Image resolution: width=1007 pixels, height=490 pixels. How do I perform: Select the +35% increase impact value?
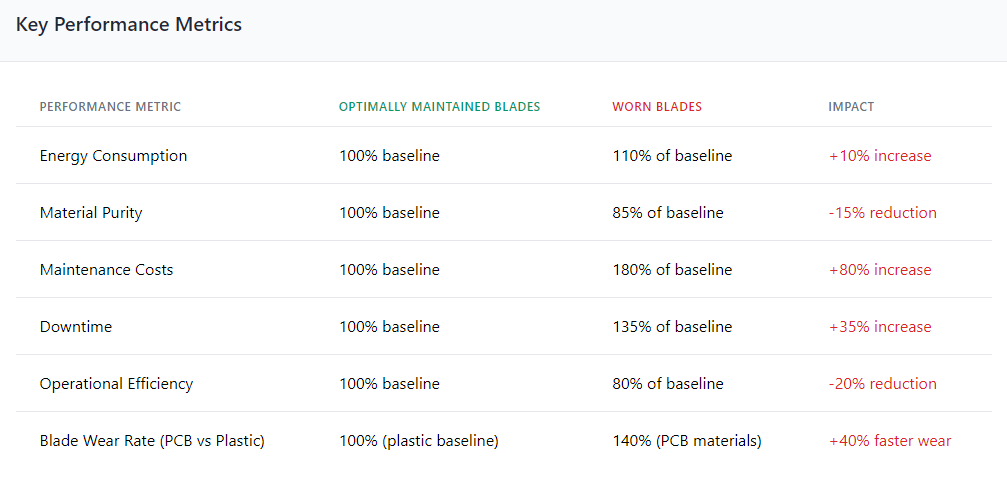click(879, 327)
